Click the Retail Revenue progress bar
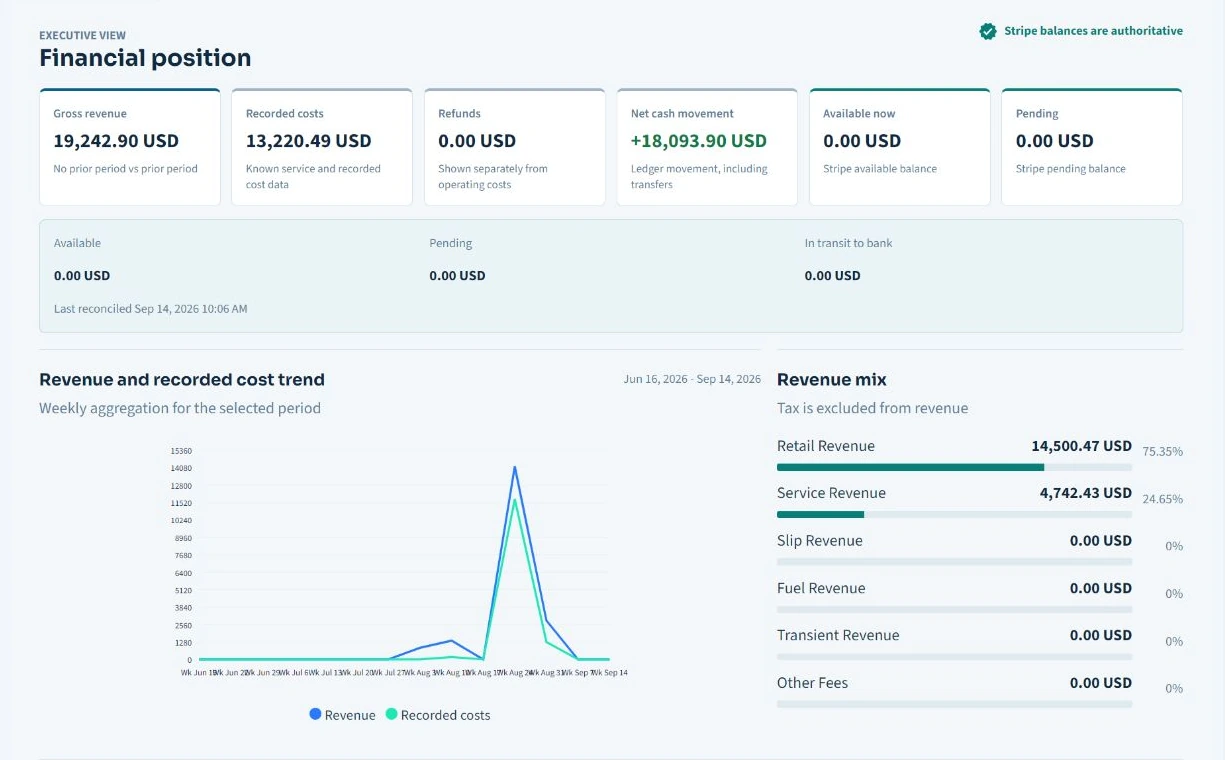 click(x=955, y=467)
